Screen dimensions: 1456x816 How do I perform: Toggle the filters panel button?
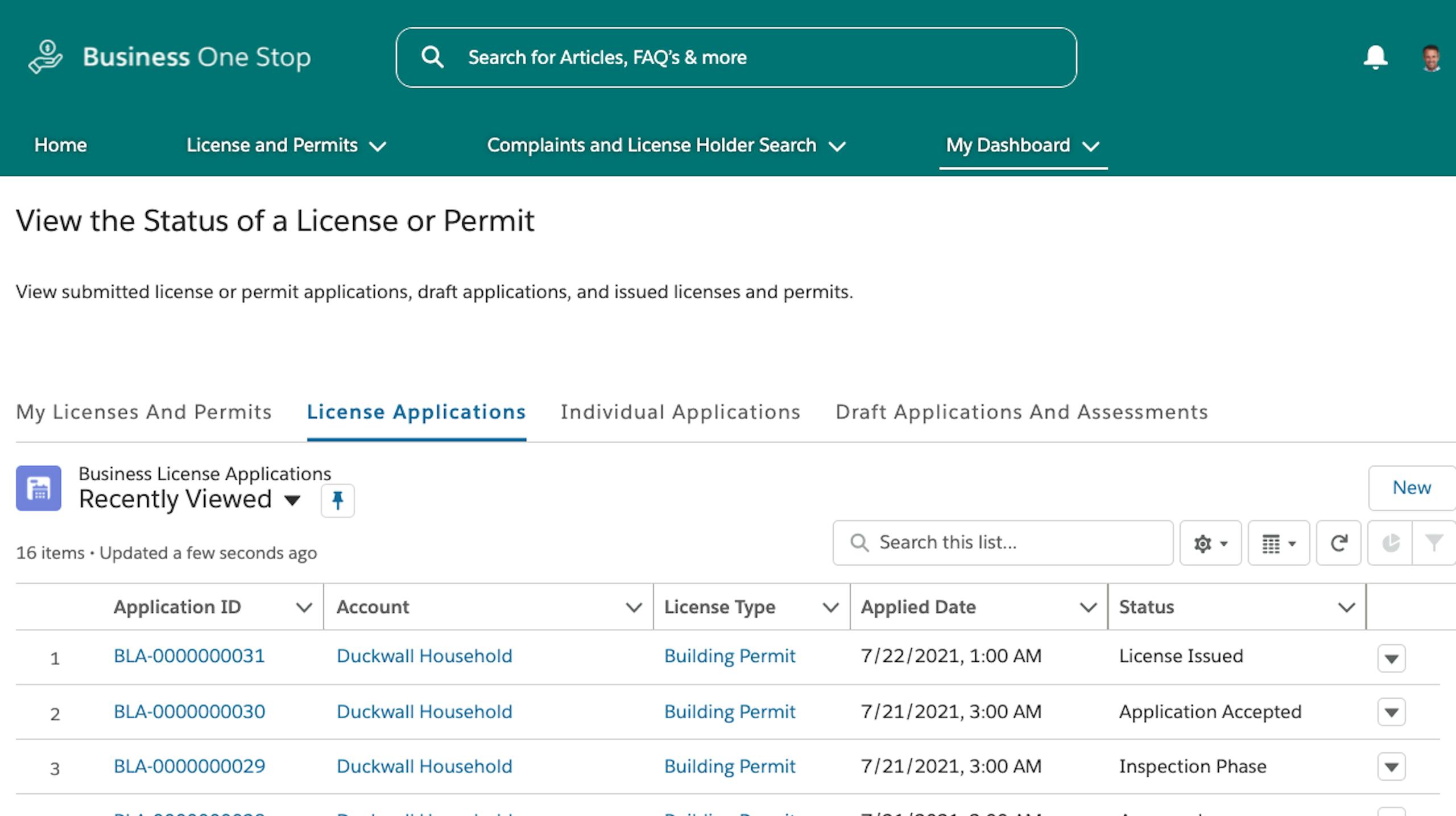pyautogui.click(x=1433, y=543)
